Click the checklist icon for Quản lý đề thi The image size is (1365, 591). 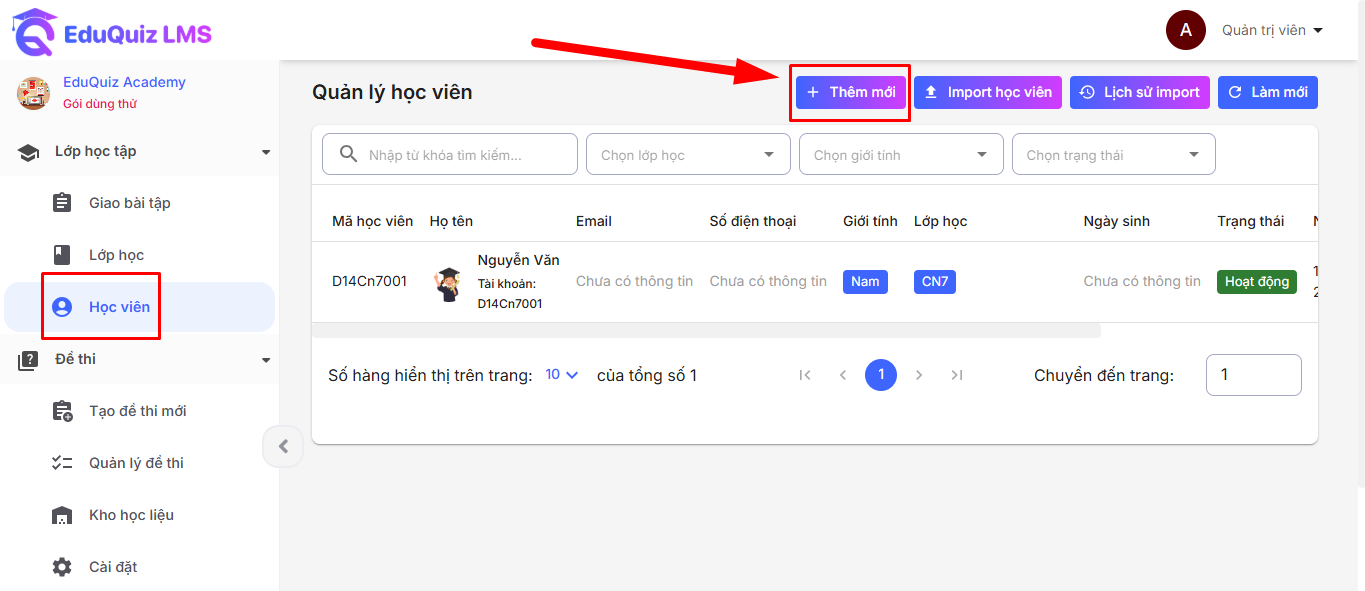click(62, 463)
